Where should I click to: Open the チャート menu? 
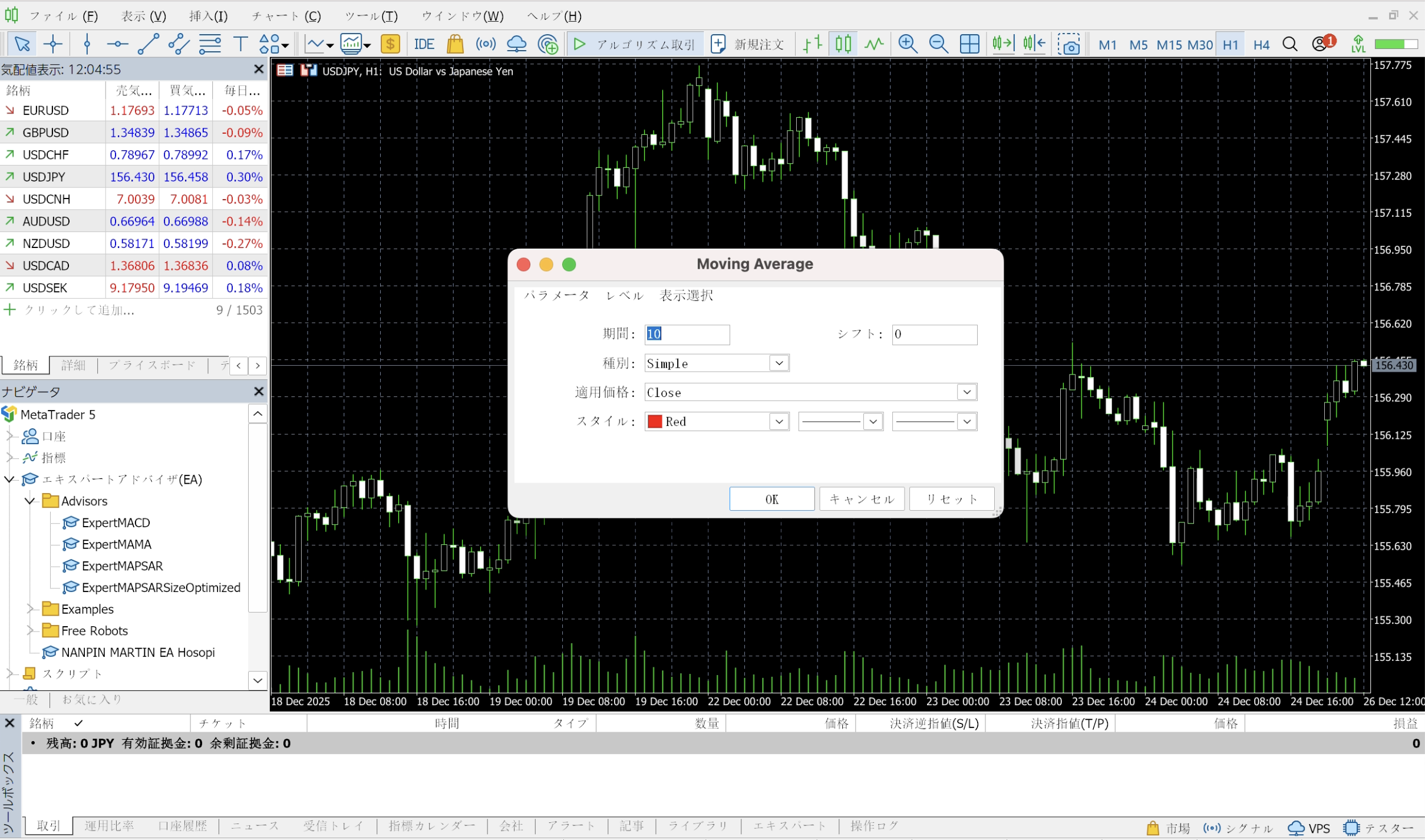286,16
